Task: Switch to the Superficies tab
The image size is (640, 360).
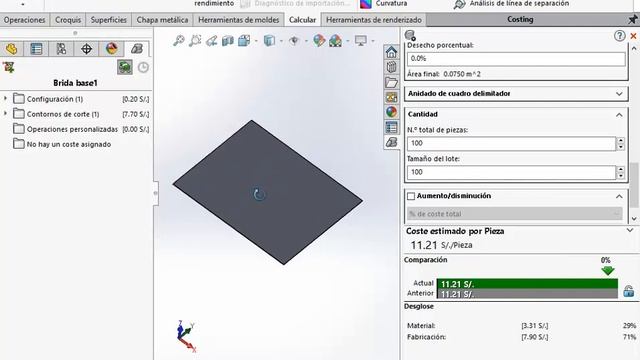Action: (109, 20)
